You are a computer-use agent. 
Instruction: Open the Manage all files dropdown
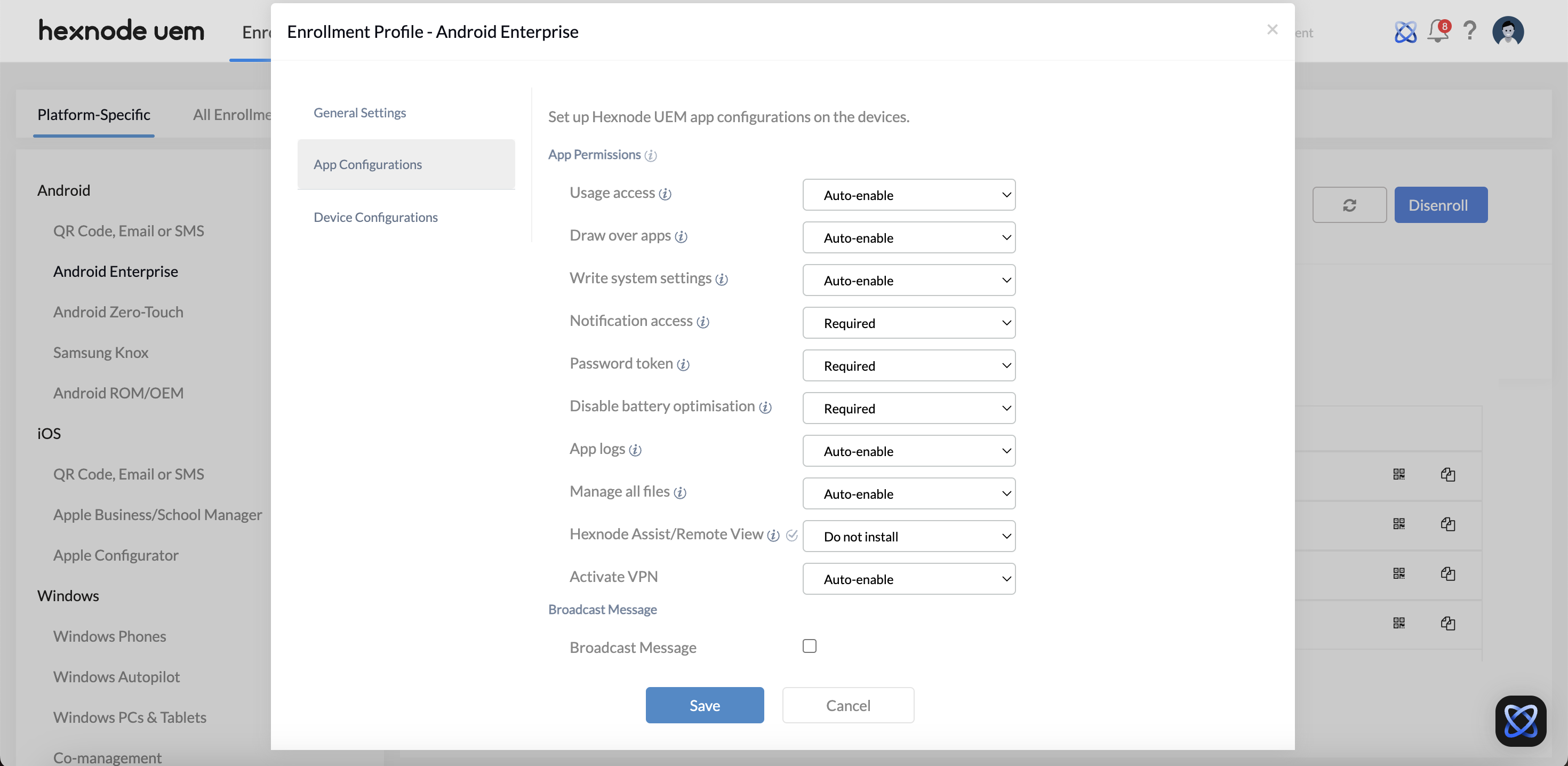click(909, 493)
